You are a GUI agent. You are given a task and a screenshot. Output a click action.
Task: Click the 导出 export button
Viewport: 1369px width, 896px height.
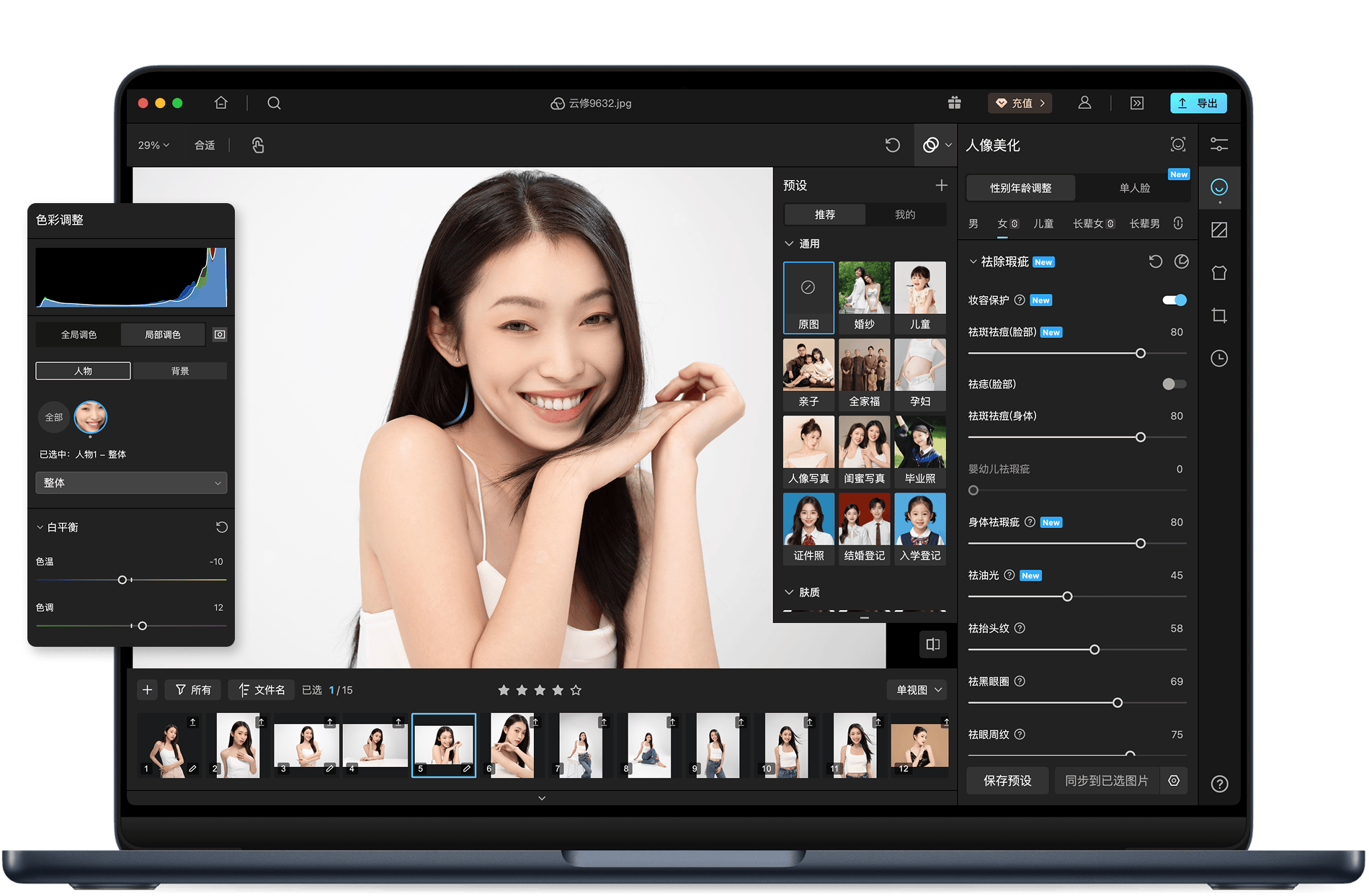point(1198,103)
